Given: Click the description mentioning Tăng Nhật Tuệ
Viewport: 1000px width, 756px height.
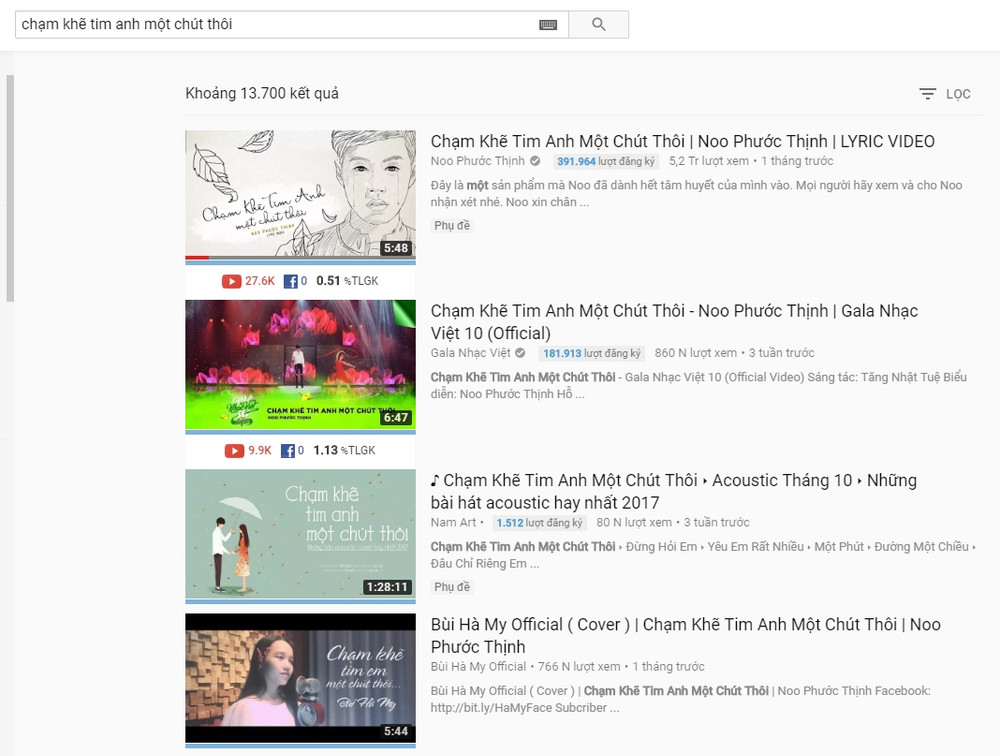Looking at the screenshot, I should point(698,386).
